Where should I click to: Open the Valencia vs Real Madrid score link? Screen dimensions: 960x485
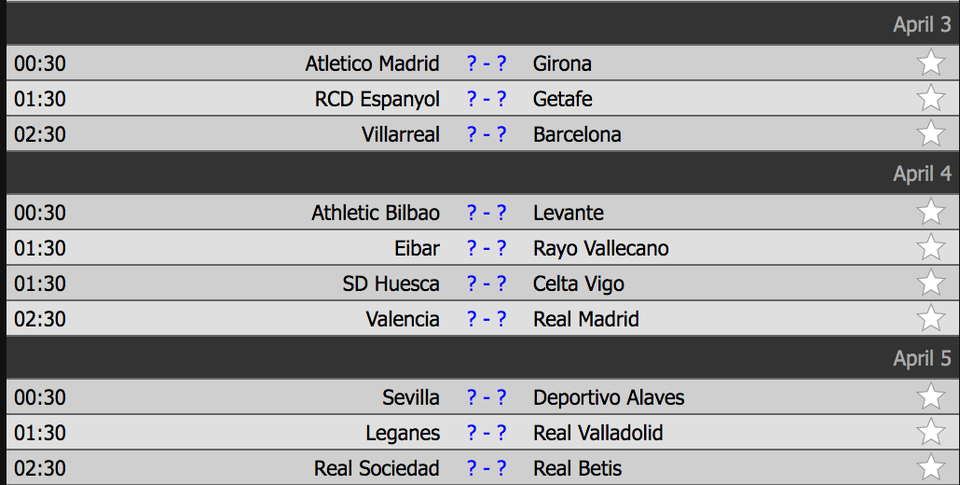pyautogui.click(x=487, y=319)
